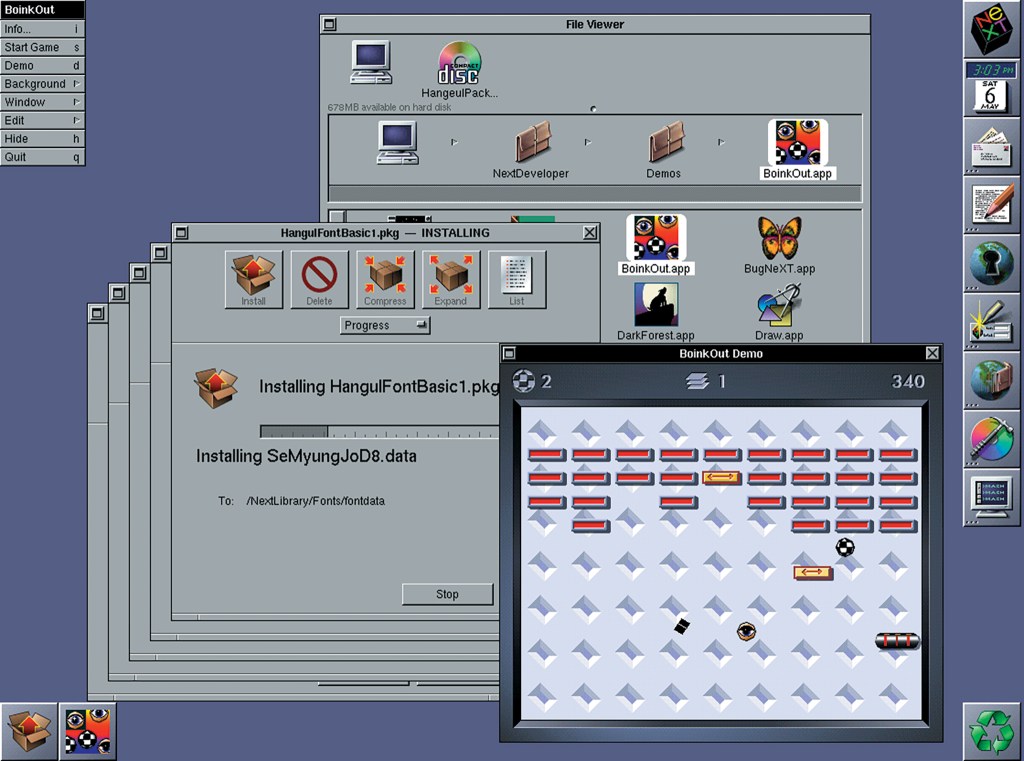1024x761 pixels.
Task: Click the Installer app tile at bottom left
Action: point(29,732)
